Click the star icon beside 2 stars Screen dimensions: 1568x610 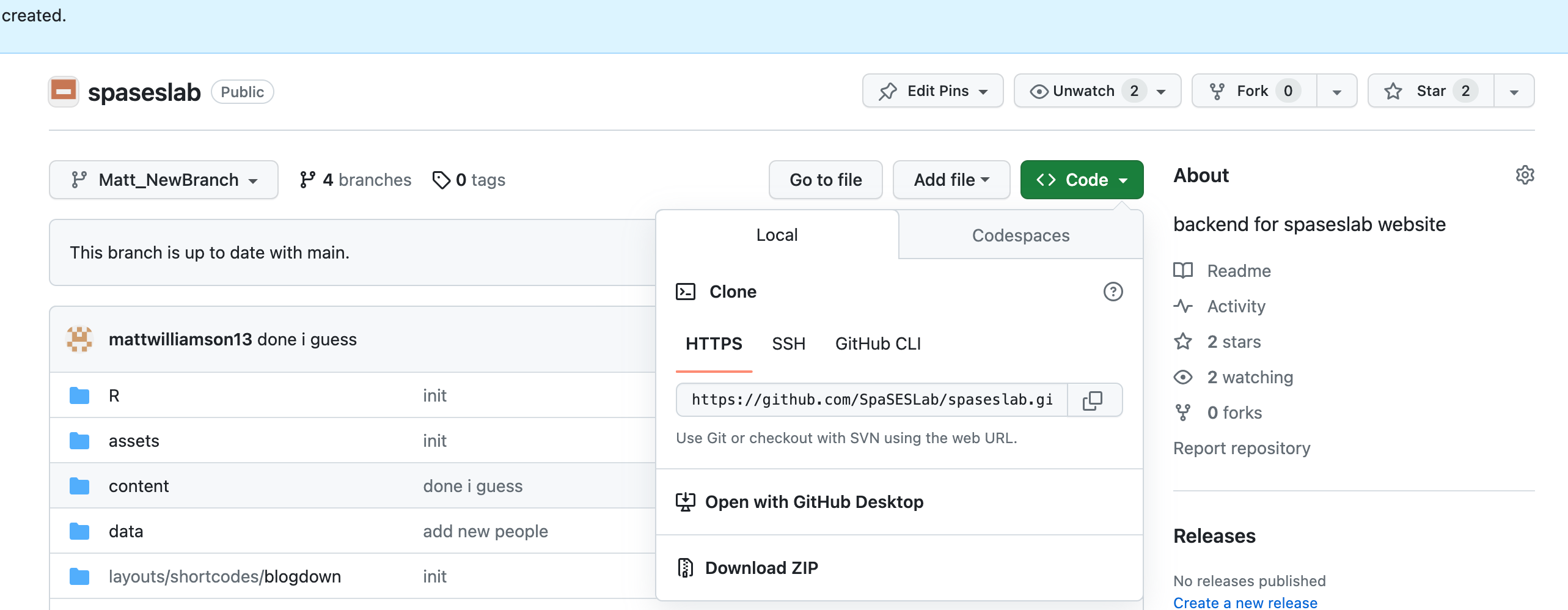(1183, 341)
